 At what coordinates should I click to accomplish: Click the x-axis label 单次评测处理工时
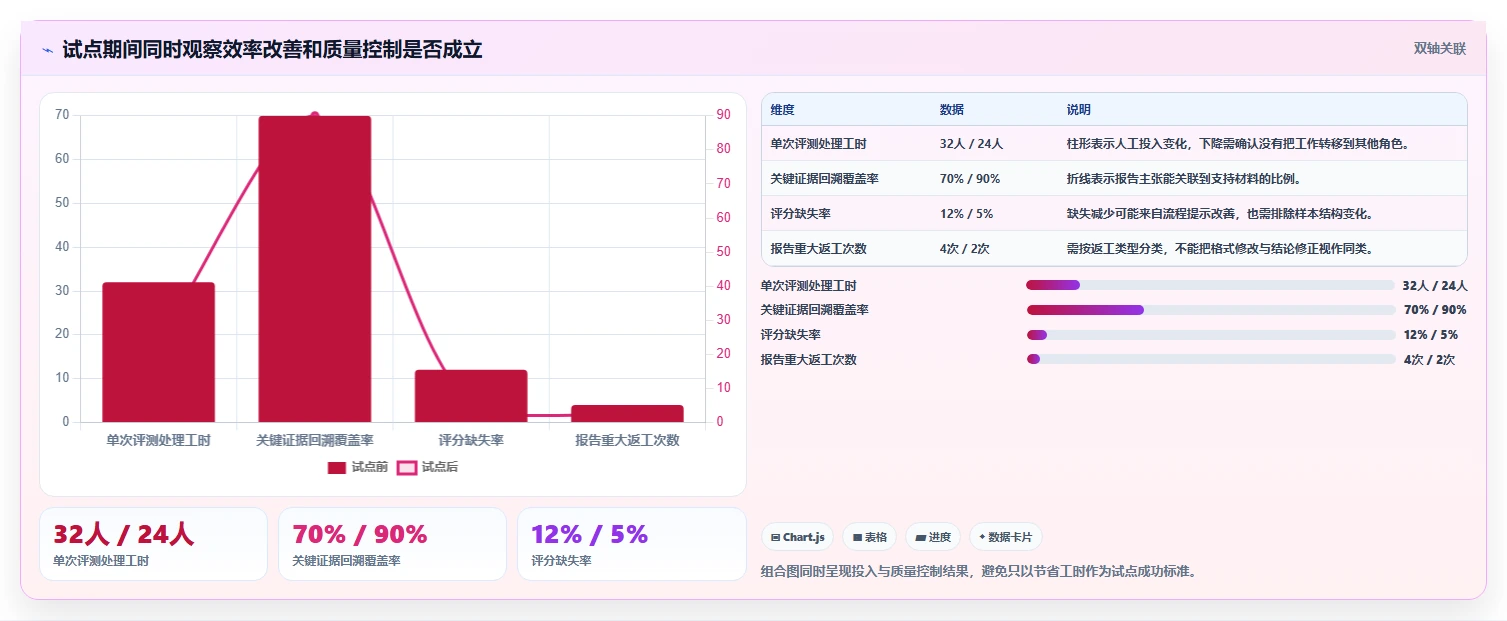158,440
